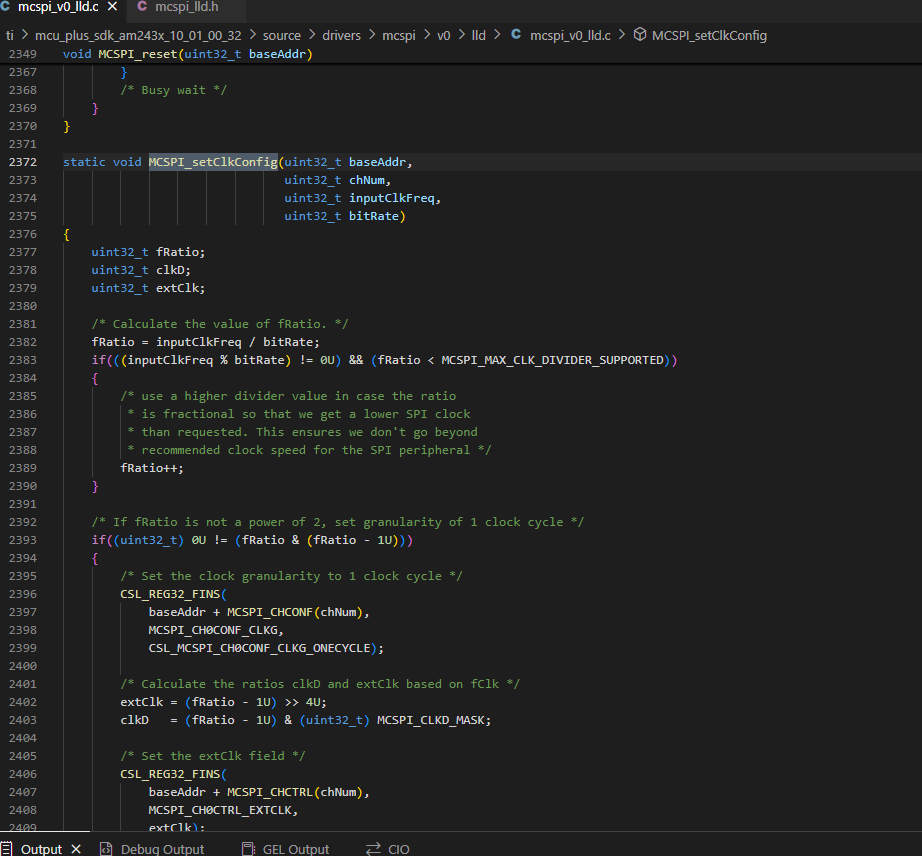Screen dimensions: 922x856
Task: Click CSL_MCSPI_CH0CONF_CLKG_ONECYCLE on line 2399
Action: pyautogui.click(x=259, y=648)
